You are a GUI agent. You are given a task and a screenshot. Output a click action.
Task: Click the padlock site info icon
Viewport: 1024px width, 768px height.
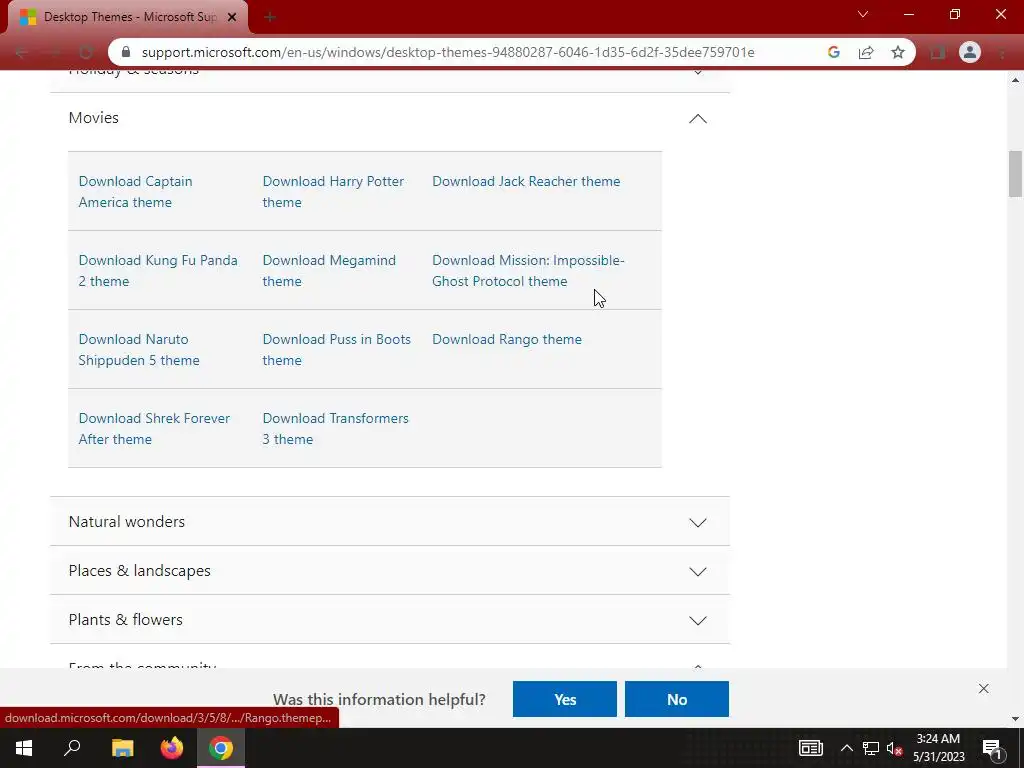[x=127, y=52]
